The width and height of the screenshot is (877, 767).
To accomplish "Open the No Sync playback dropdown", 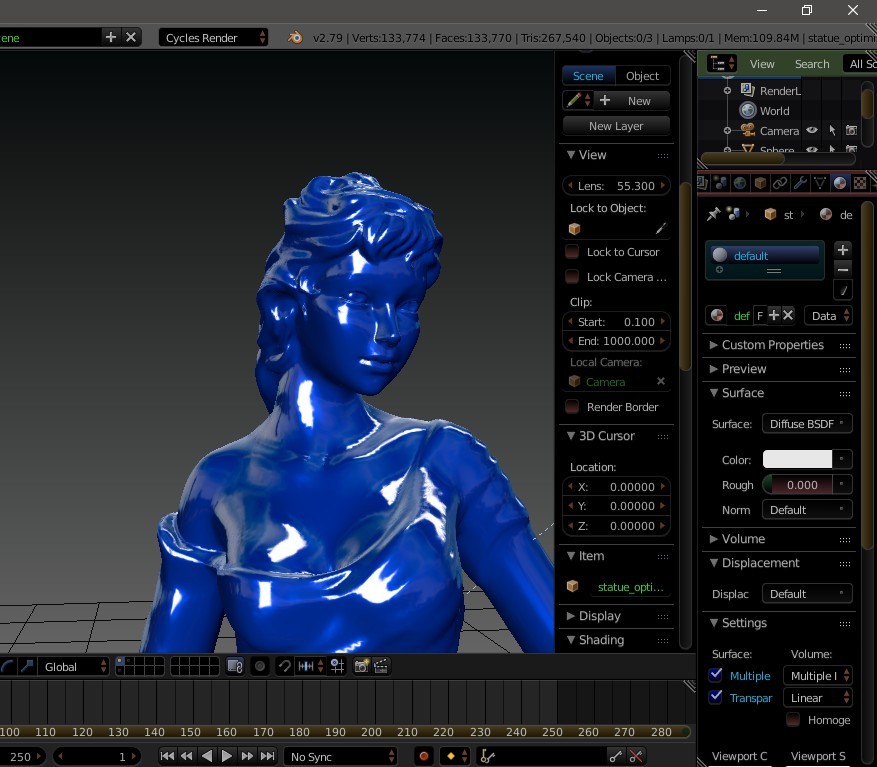I will (x=340, y=756).
